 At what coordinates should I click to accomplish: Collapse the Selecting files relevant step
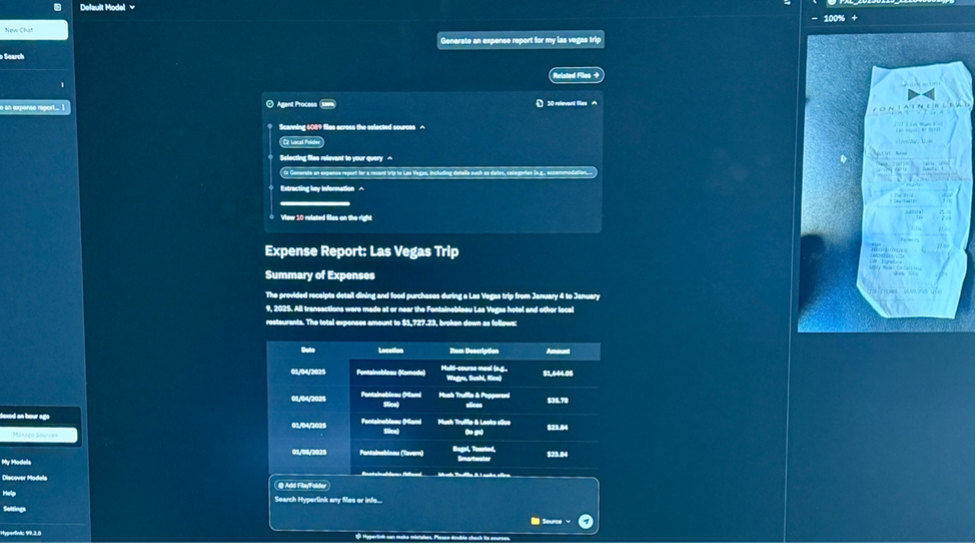(390, 158)
